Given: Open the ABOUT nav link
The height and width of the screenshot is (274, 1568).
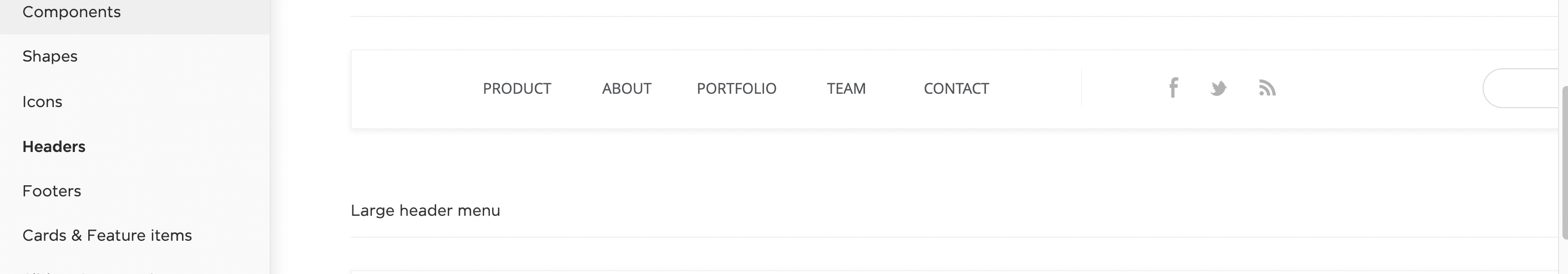Looking at the screenshot, I should coord(626,89).
